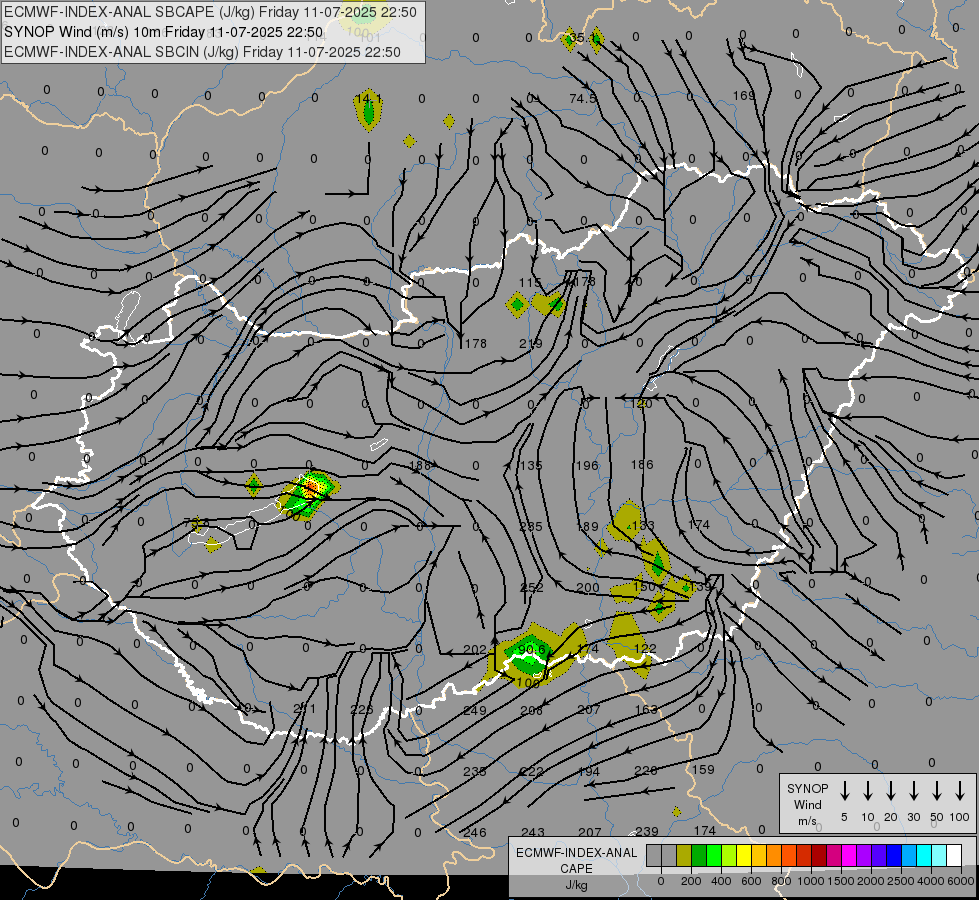Screen dimensions: 979x900
Task: Click the 50 m/s wind arrow symbol
Action: [937, 791]
